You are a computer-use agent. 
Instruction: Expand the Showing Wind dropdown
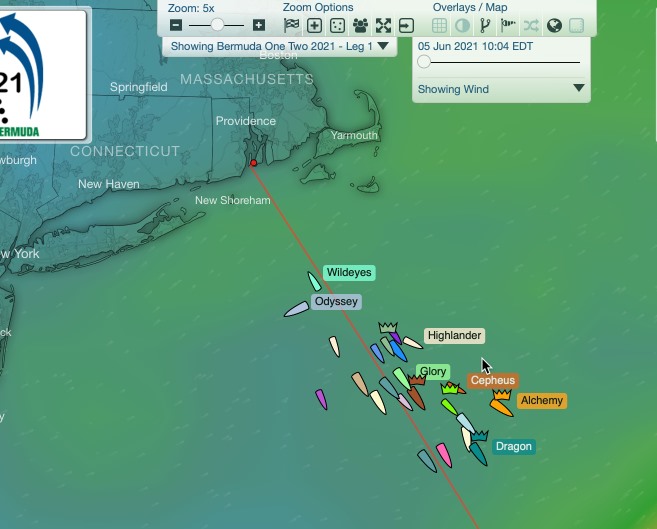pos(501,89)
